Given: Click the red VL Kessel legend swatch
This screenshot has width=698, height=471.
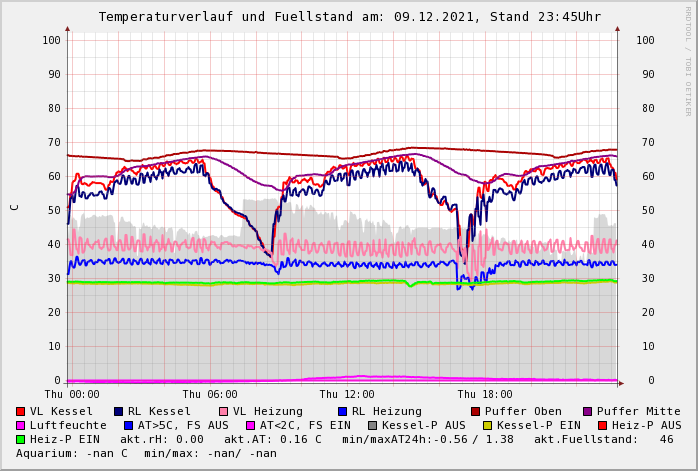Looking at the screenshot, I should [21, 411].
